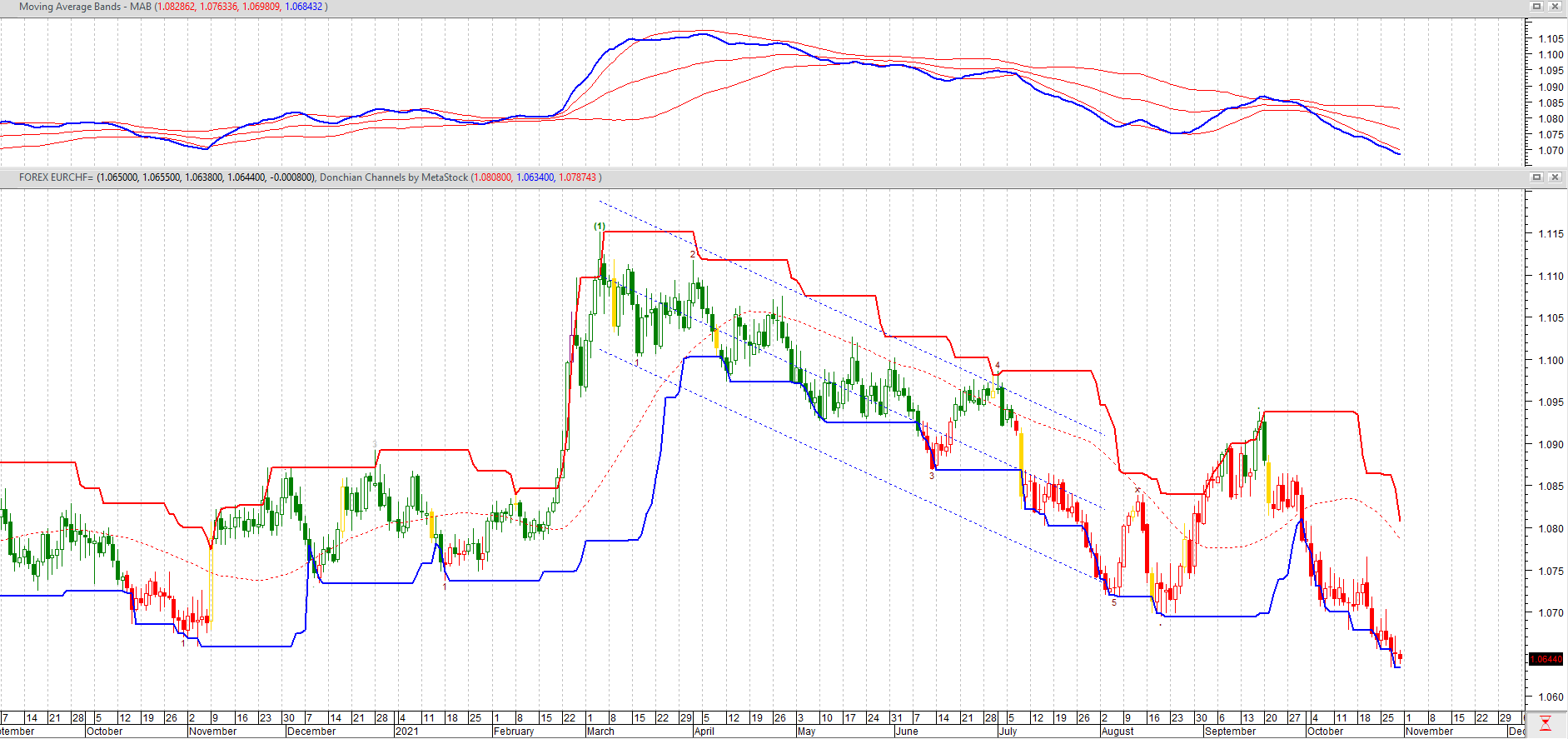The height and width of the screenshot is (739, 1568).
Task: Click the 1.100 level on the price scale
Action: pos(1551,361)
